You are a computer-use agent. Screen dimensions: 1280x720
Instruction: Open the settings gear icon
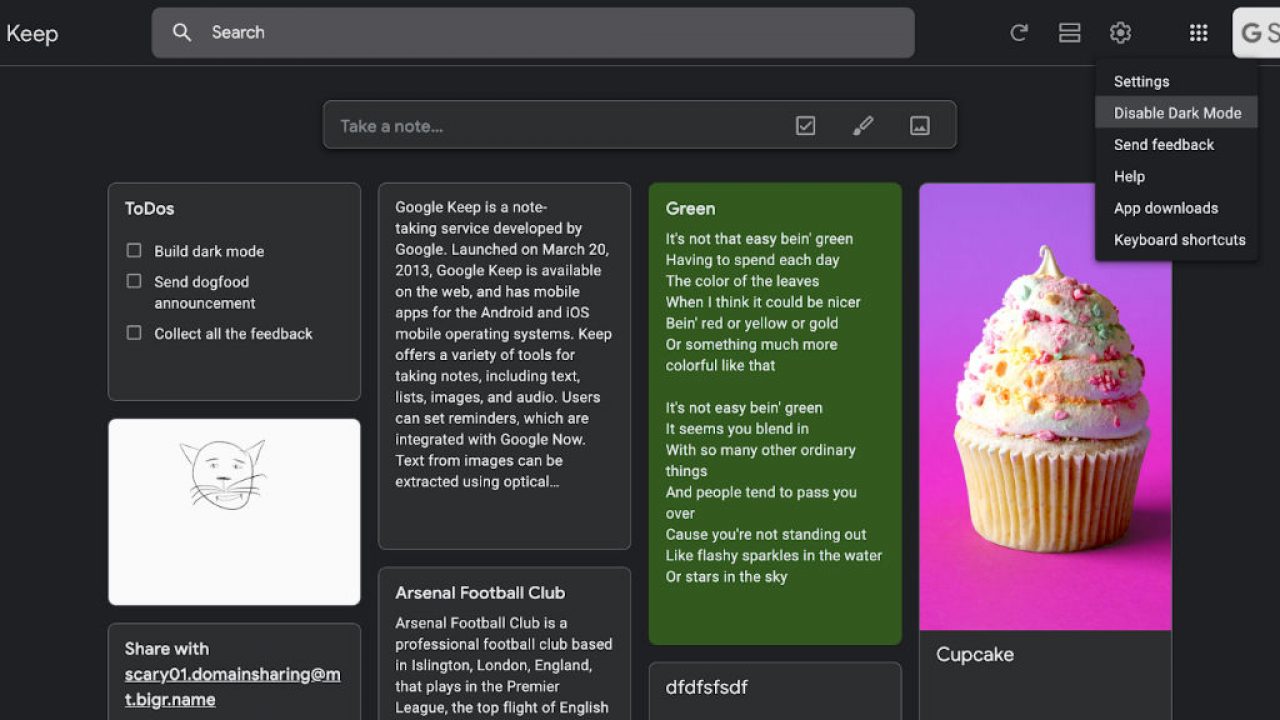click(1120, 33)
